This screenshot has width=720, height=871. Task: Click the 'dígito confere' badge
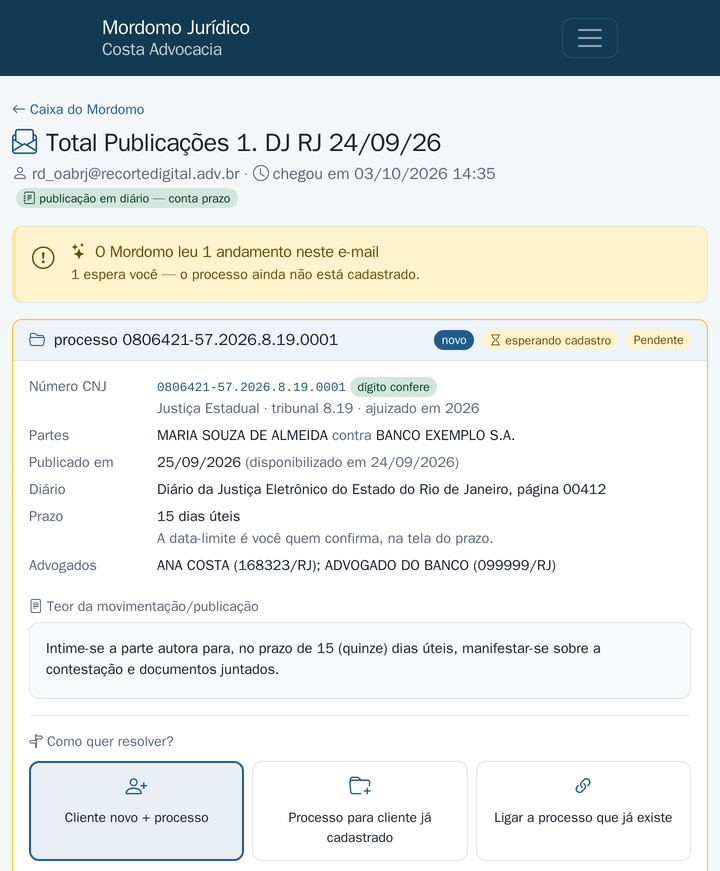tap(393, 387)
